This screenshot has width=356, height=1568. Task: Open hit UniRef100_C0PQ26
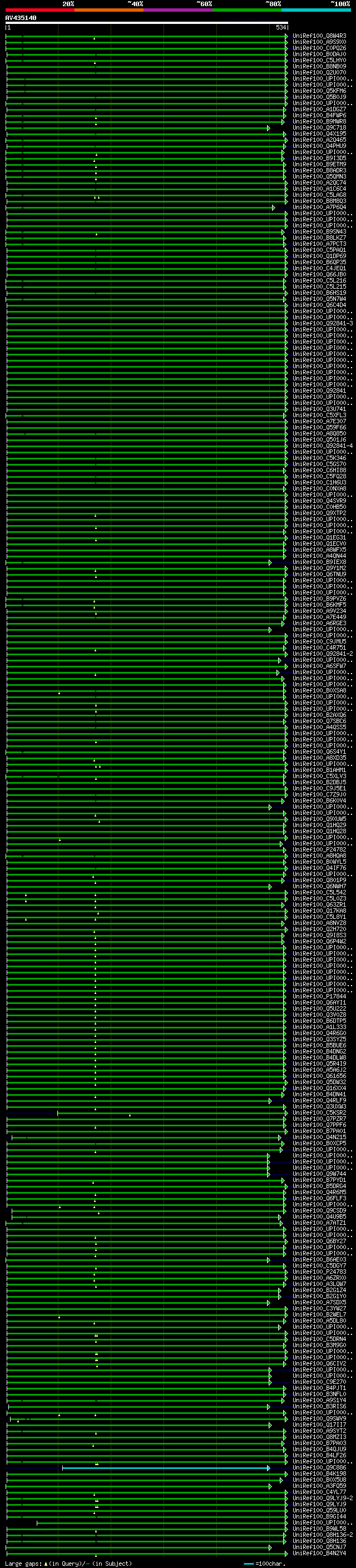(319, 48)
